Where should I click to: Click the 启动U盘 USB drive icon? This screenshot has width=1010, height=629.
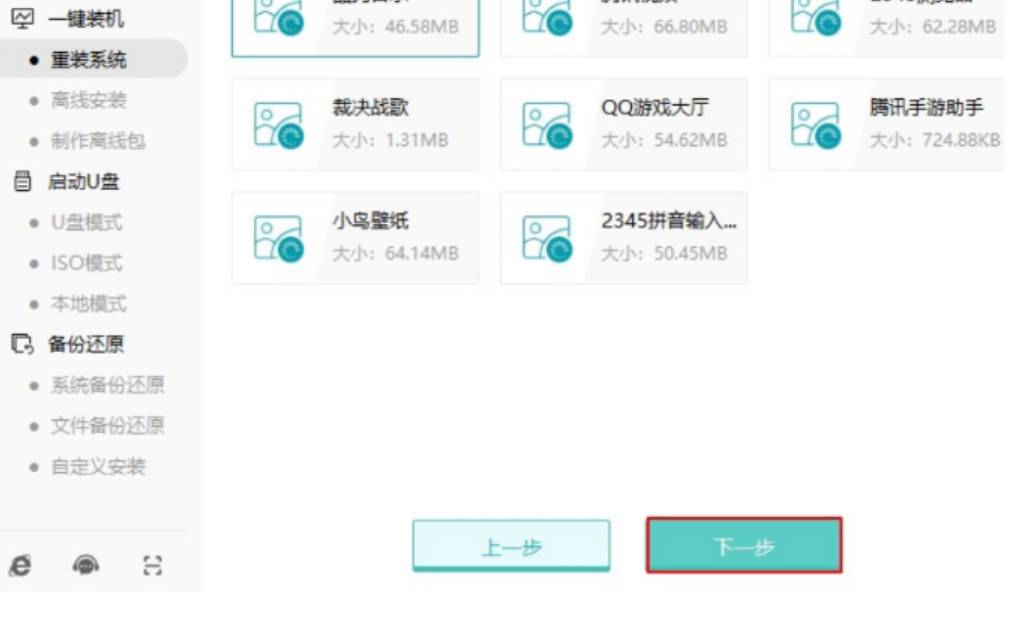click(23, 182)
